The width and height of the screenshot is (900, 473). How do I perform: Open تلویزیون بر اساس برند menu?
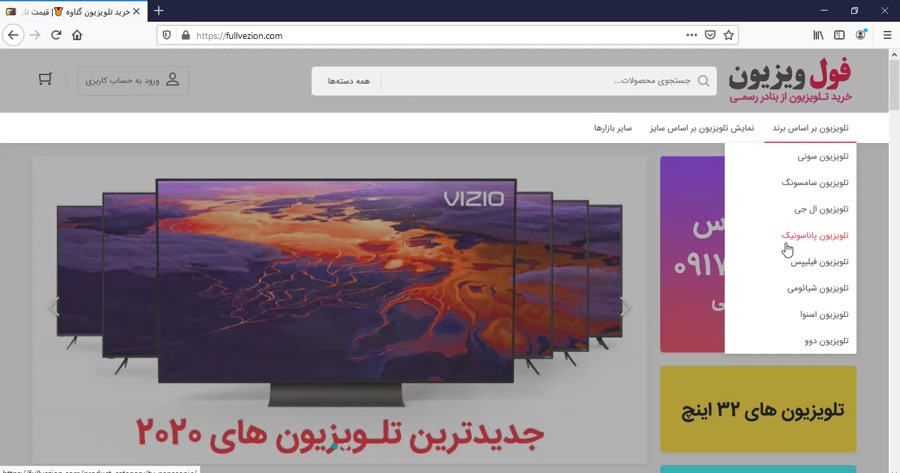[810, 128]
